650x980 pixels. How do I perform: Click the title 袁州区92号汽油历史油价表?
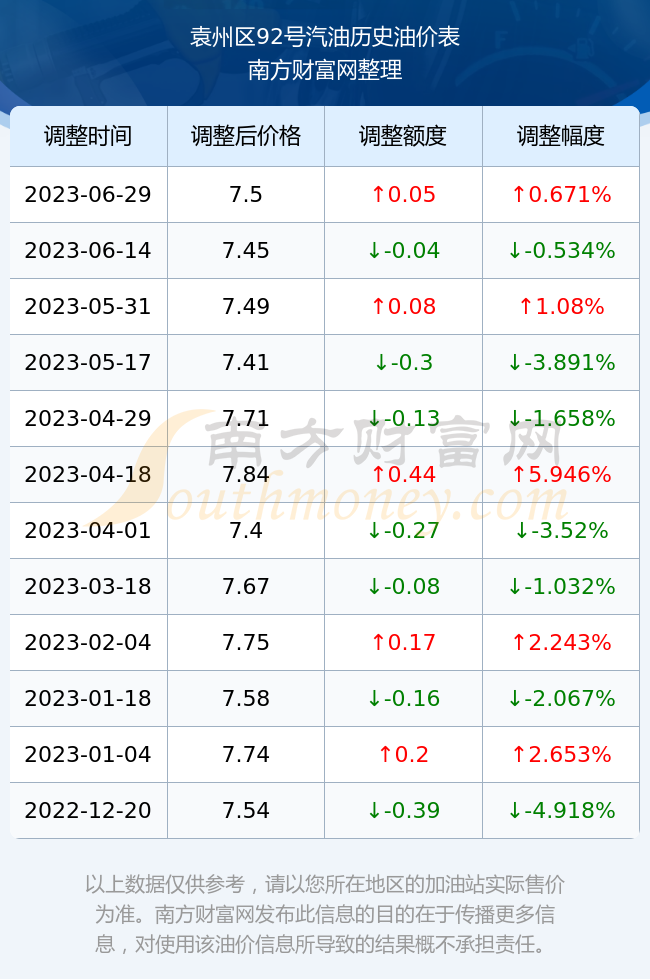click(x=325, y=37)
